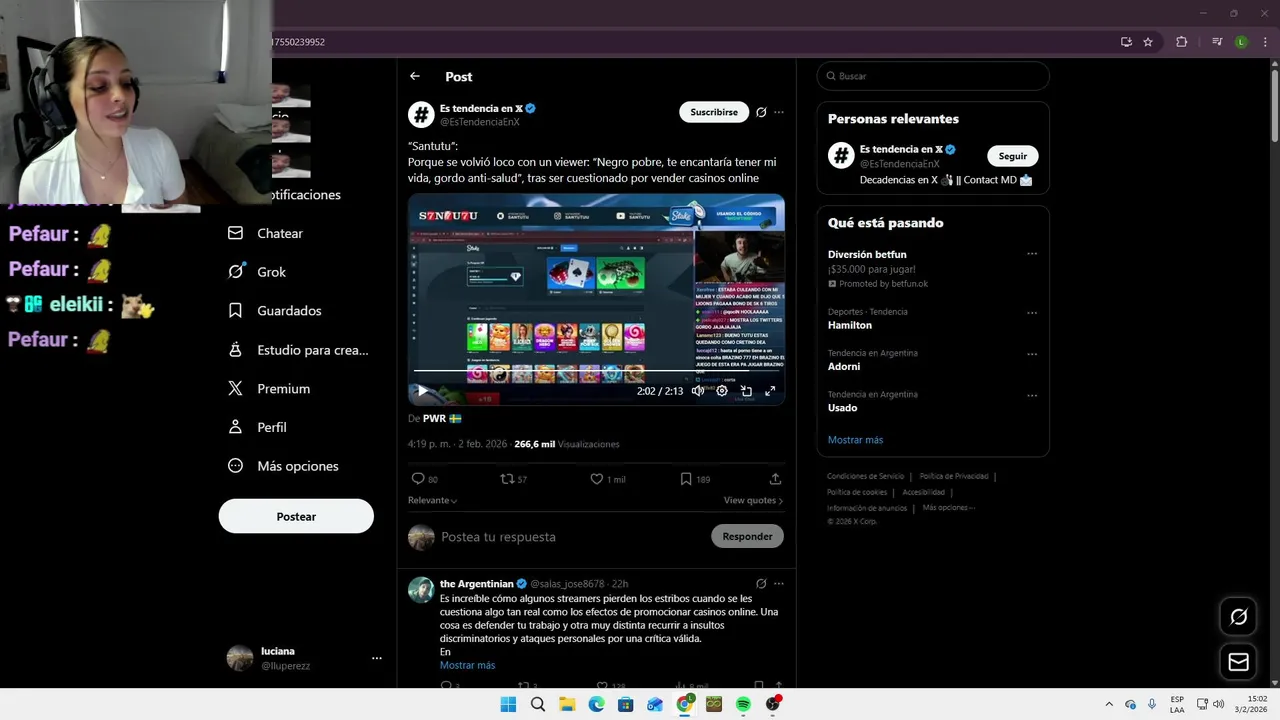Open File Explorer from the taskbar
The width and height of the screenshot is (1280, 720).
click(567, 704)
